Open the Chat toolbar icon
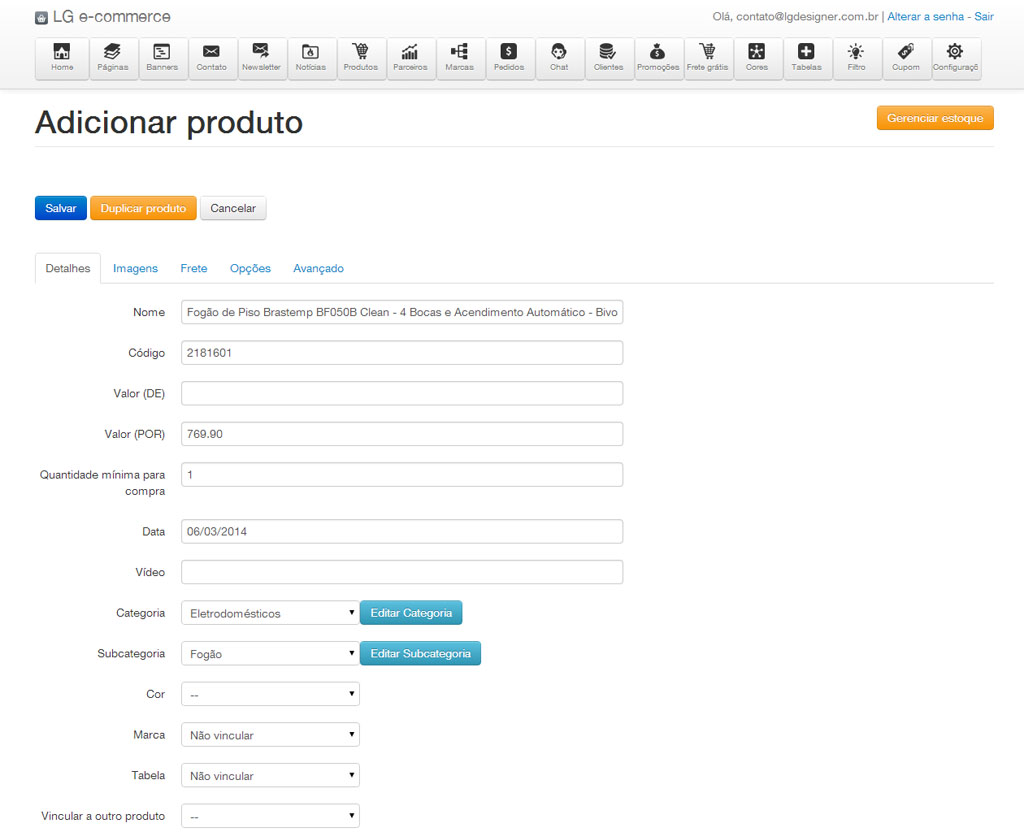Viewport: 1024px width, 832px height. pyautogui.click(x=559, y=58)
